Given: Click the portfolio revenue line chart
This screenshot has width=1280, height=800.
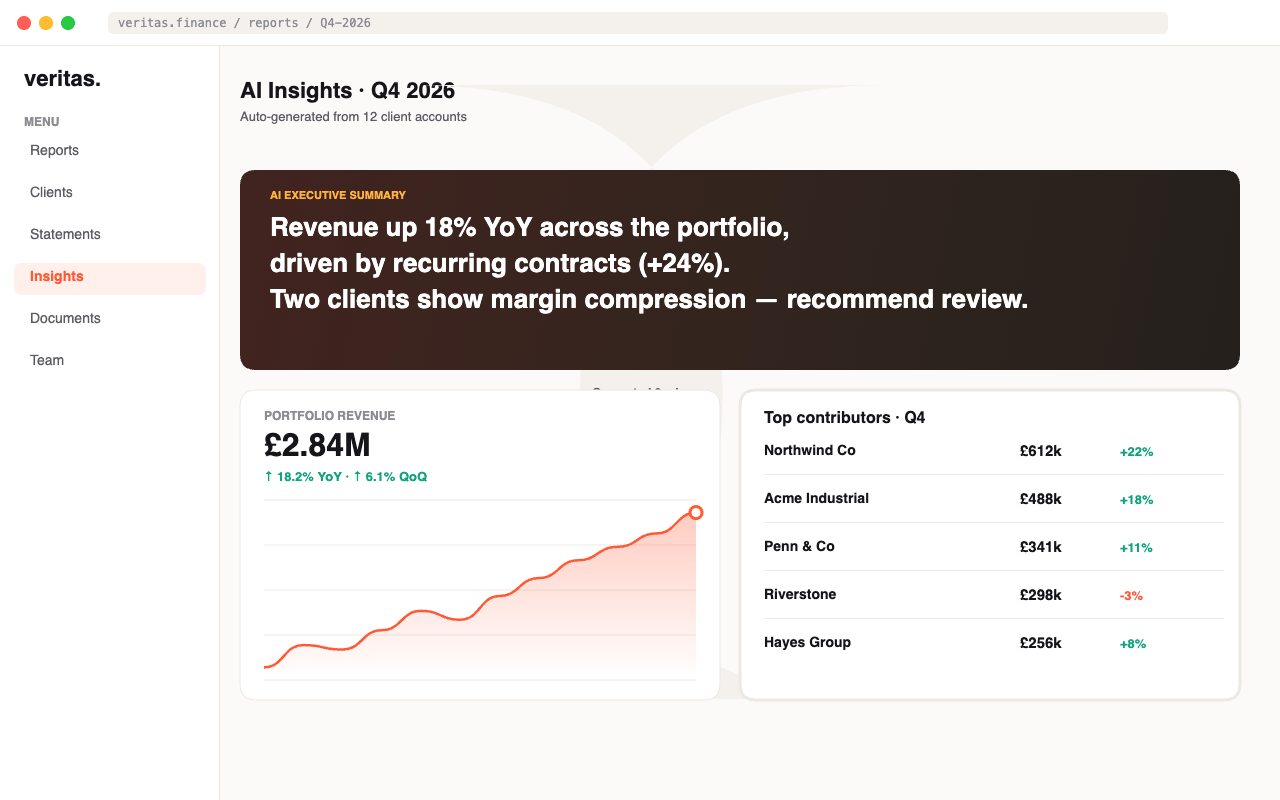Looking at the screenshot, I should pyautogui.click(x=480, y=590).
